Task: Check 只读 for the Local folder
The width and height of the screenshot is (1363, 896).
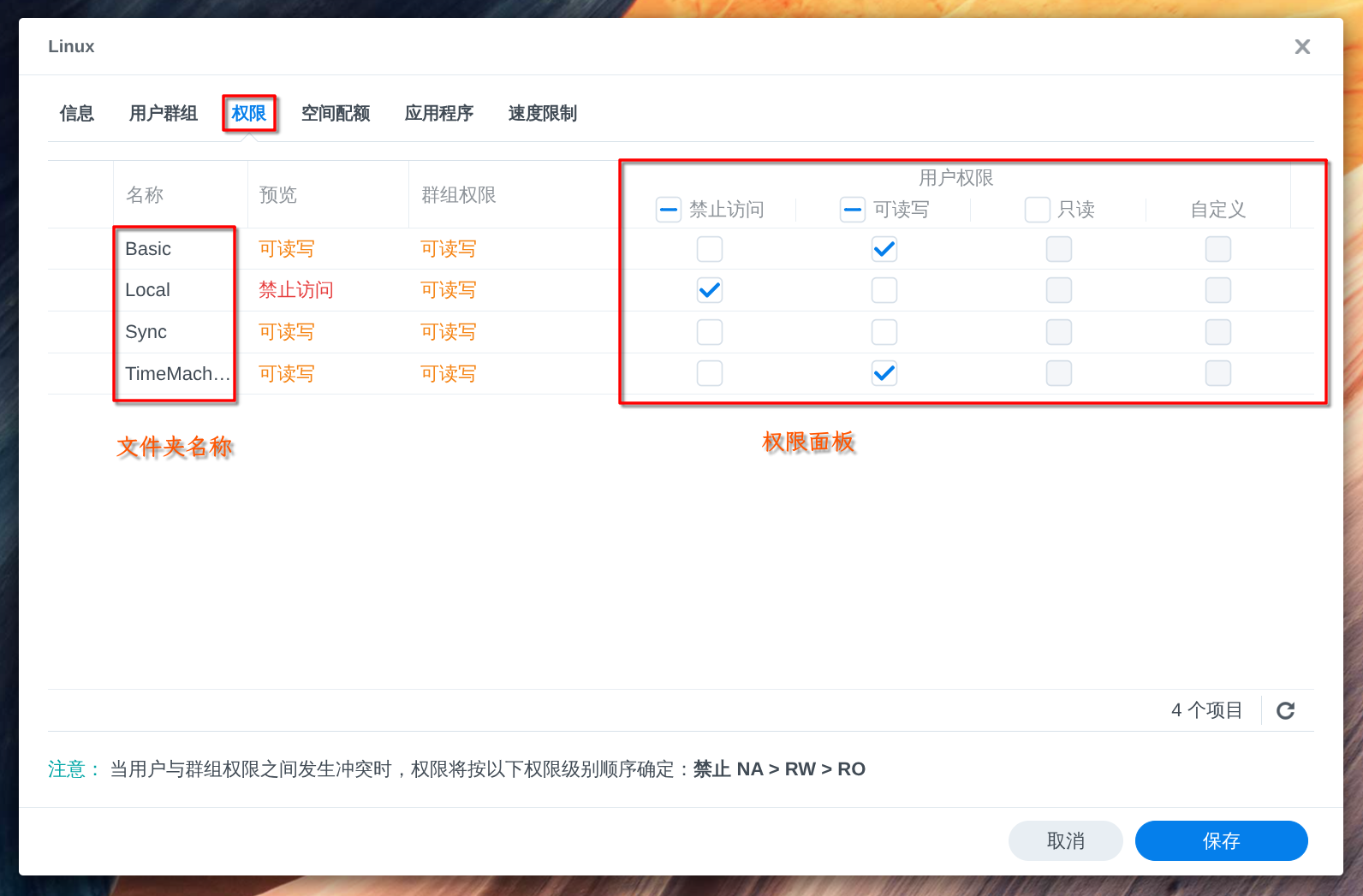Action: [1059, 290]
